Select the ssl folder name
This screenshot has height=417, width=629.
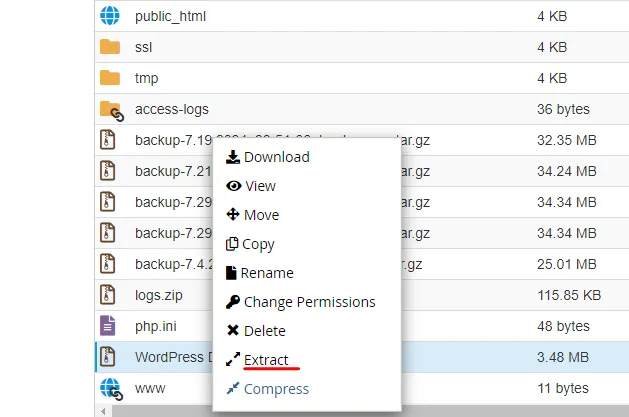tap(144, 47)
